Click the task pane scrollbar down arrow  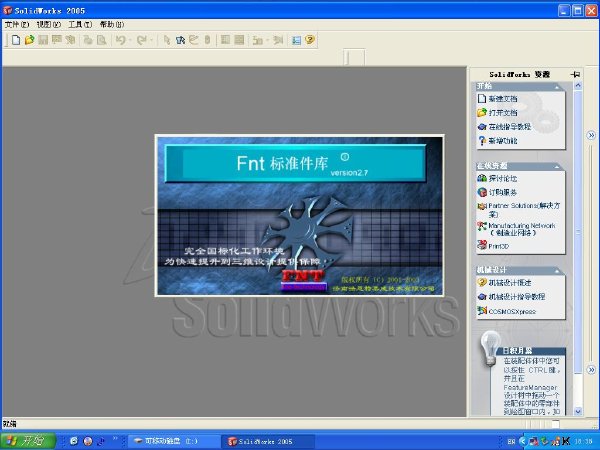[578, 411]
